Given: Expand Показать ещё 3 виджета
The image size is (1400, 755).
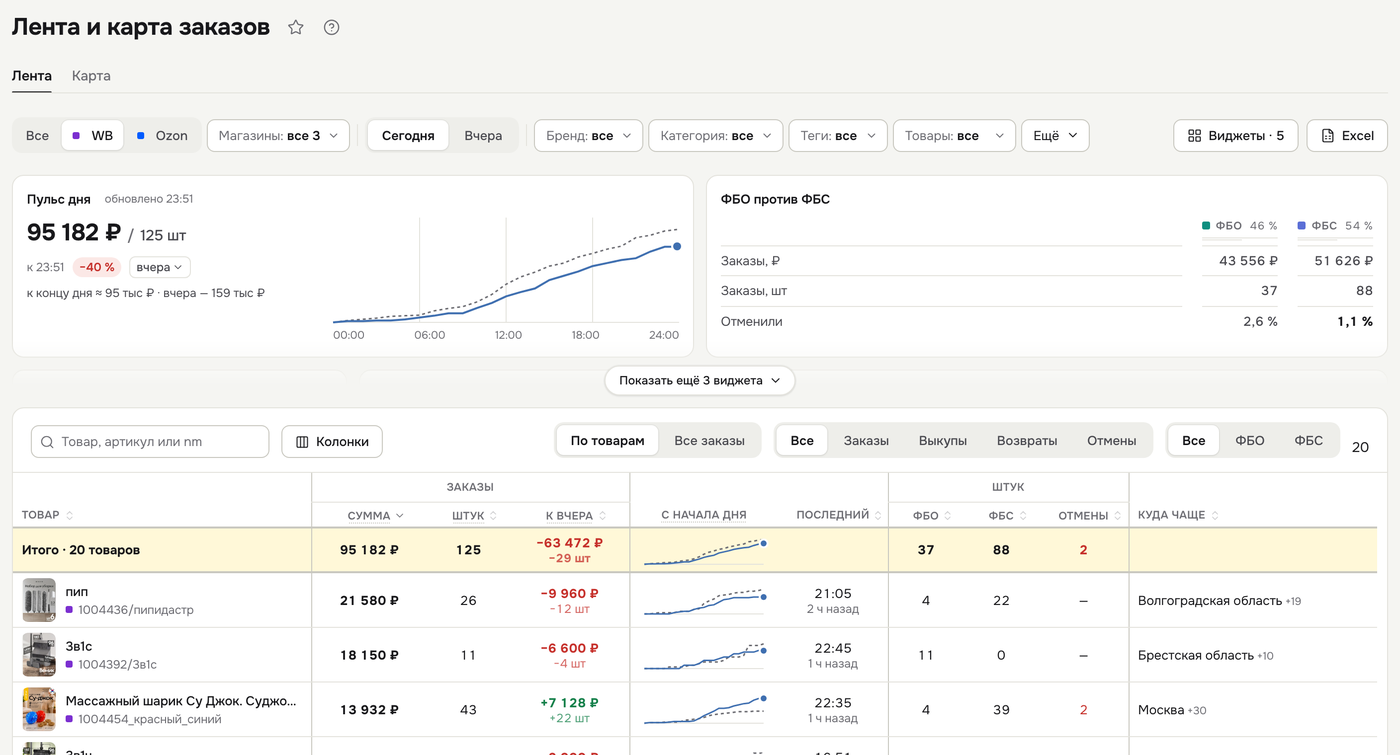Looking at the screenshot, I should [700, 381].
